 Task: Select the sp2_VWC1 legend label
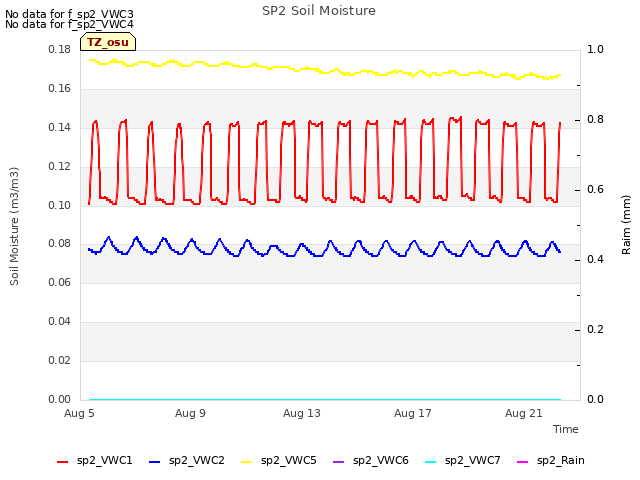(104, 460)
